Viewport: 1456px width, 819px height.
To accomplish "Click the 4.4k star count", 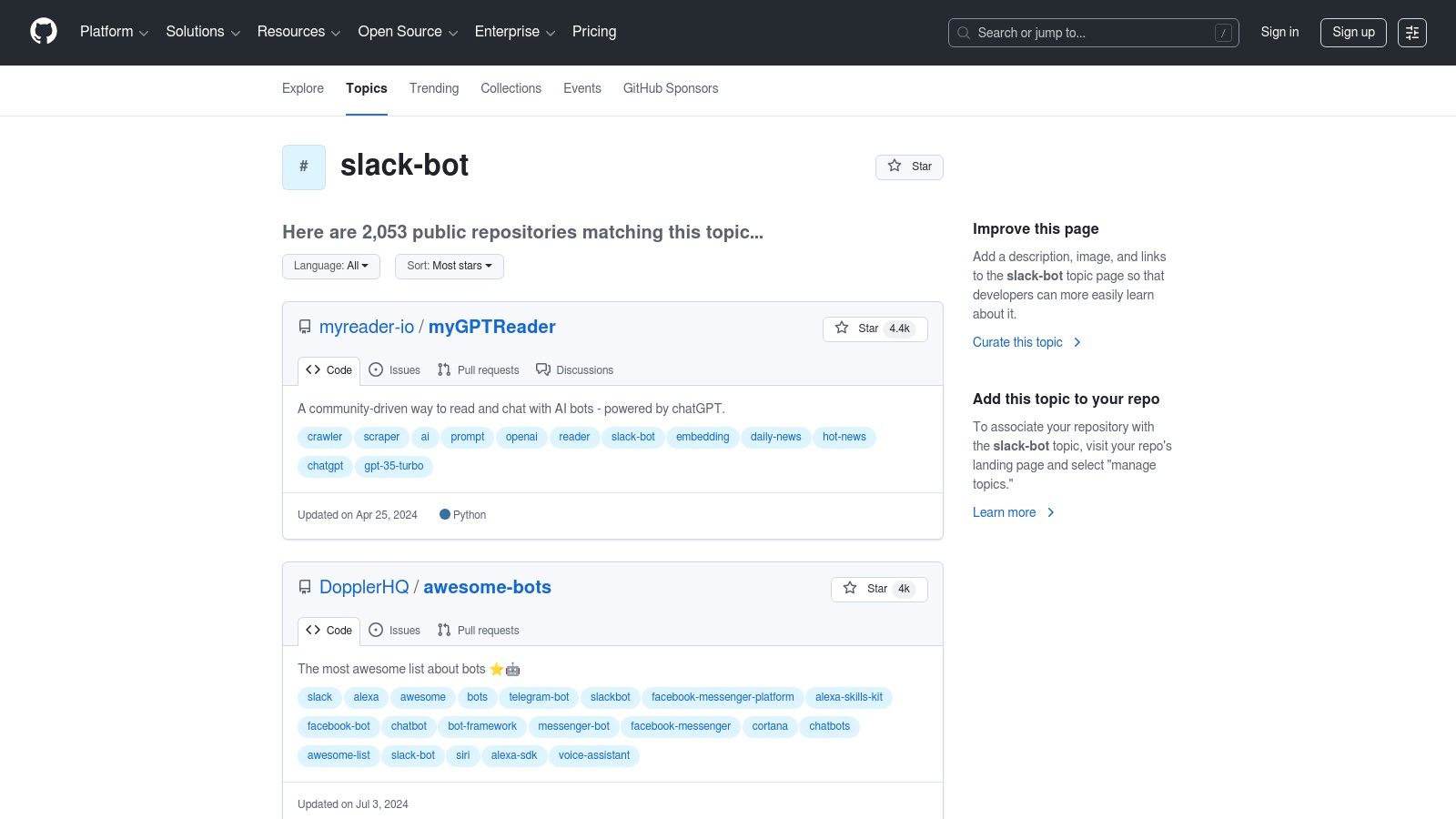I will coord(900,329).
